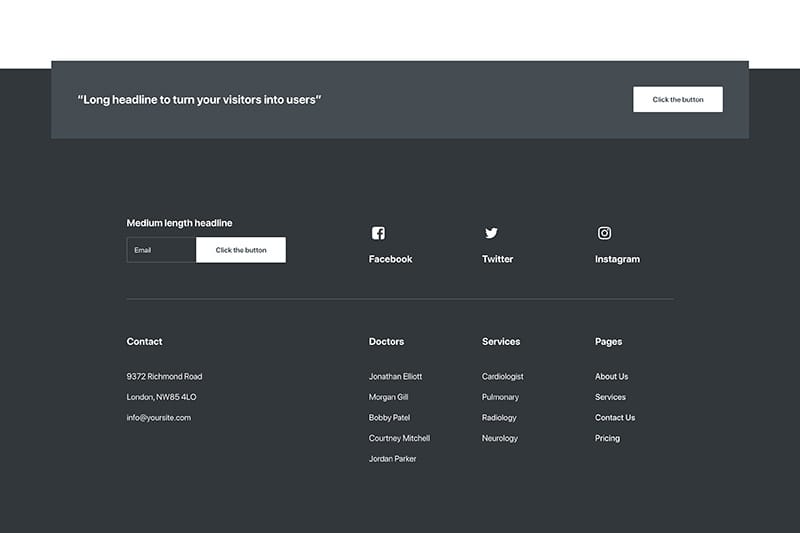Screen dimensions: 800x533
Task: Open the Facebook text link
Action: 390,259
